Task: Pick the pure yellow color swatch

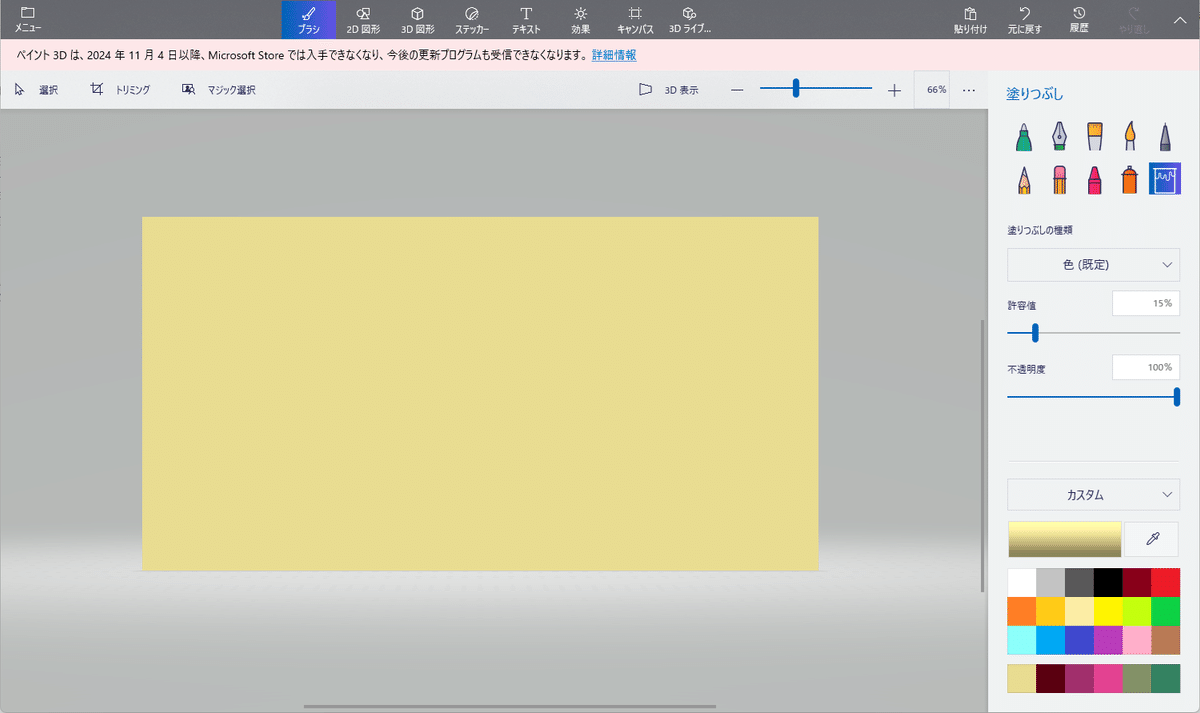Action: point(1108,611)
